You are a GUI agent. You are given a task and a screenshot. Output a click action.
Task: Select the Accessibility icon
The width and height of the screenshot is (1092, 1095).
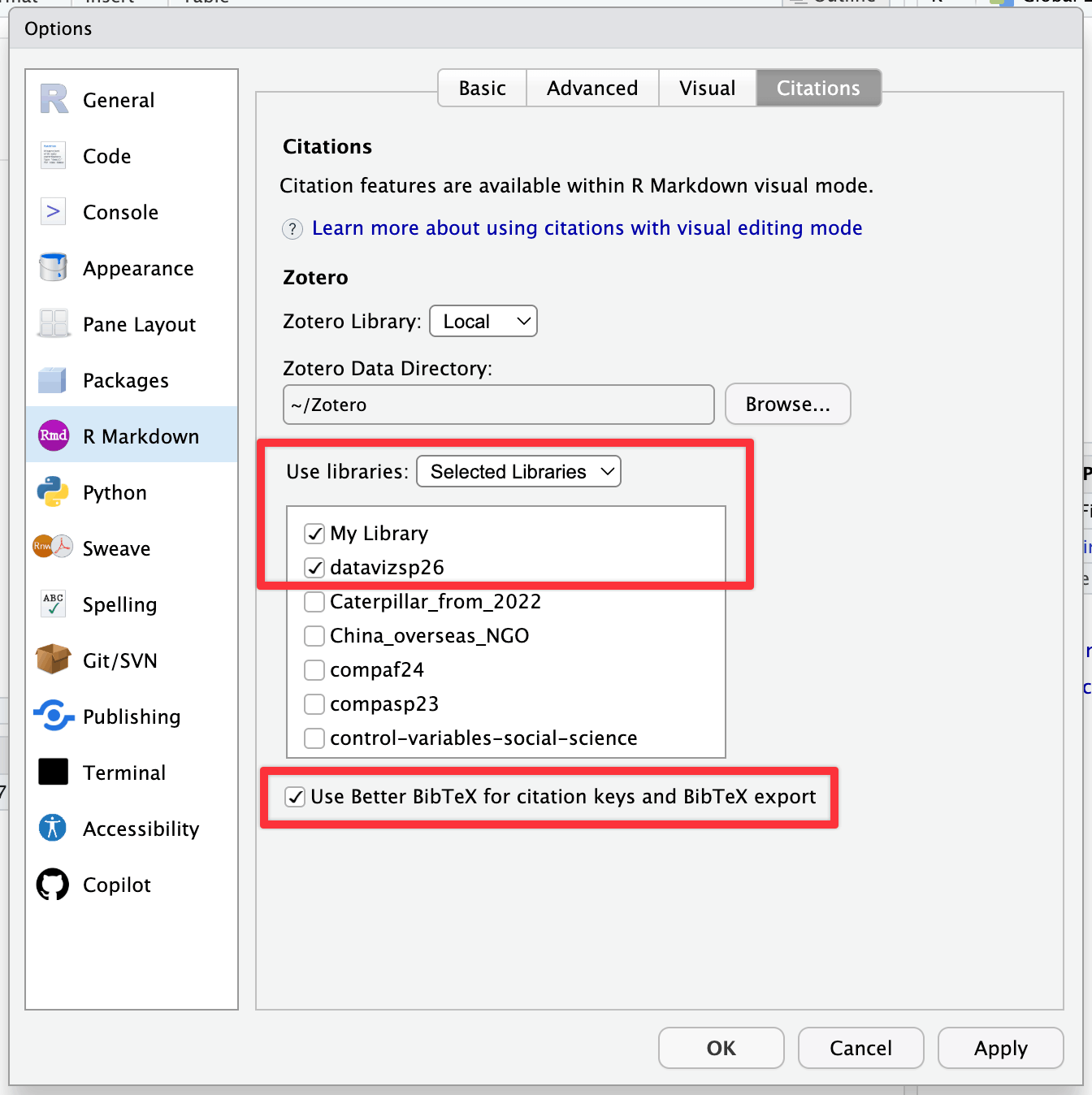(54, 828)
